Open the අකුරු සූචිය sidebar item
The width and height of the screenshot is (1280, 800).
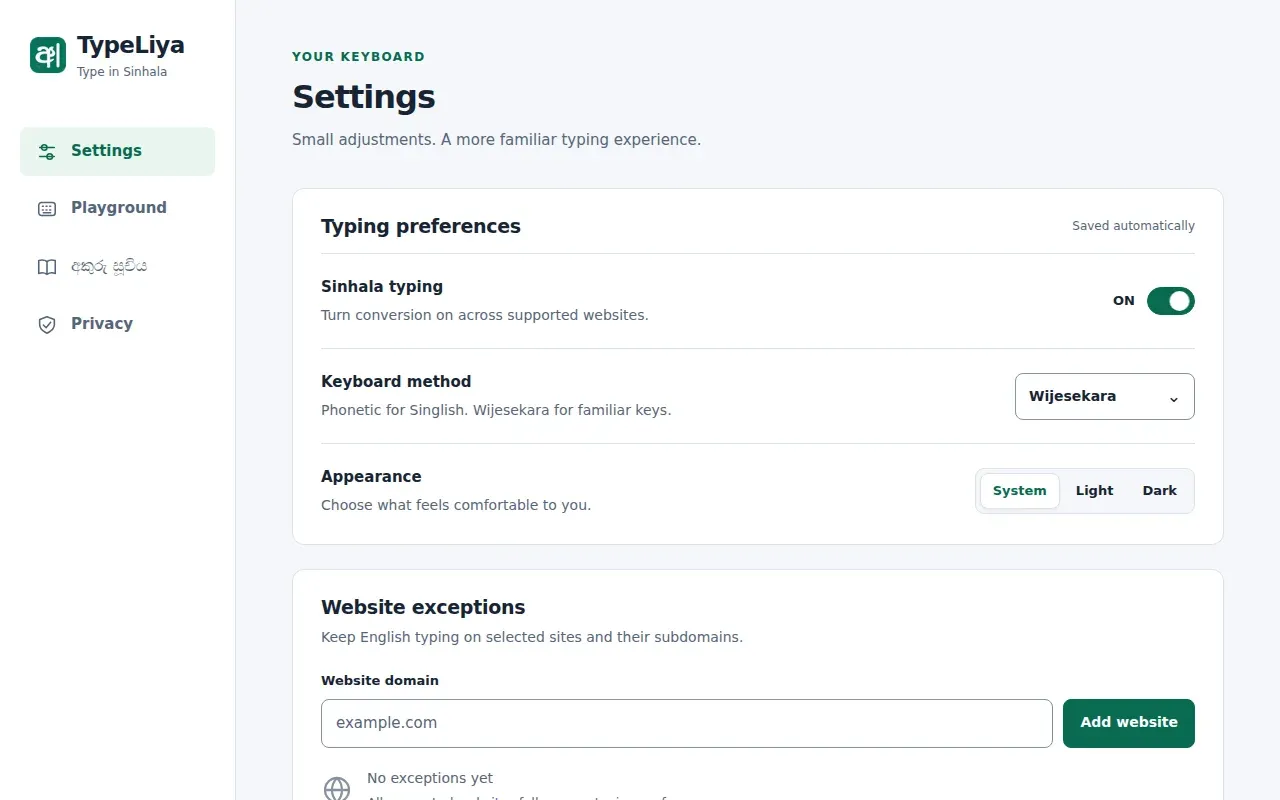coord(117,266)
